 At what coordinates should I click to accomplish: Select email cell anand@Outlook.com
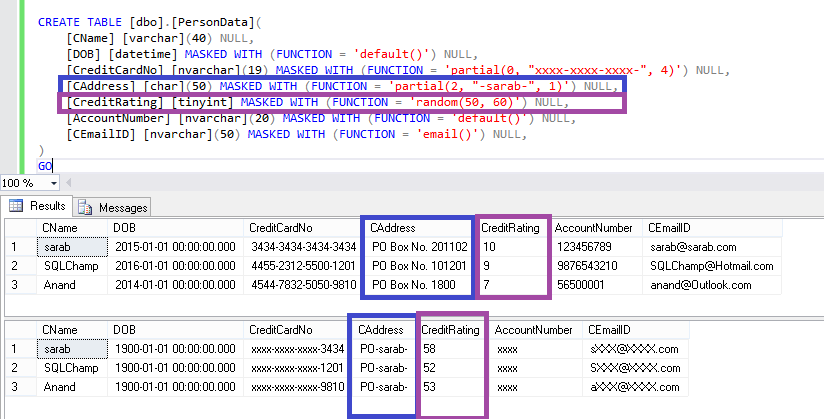coord(713,285)
